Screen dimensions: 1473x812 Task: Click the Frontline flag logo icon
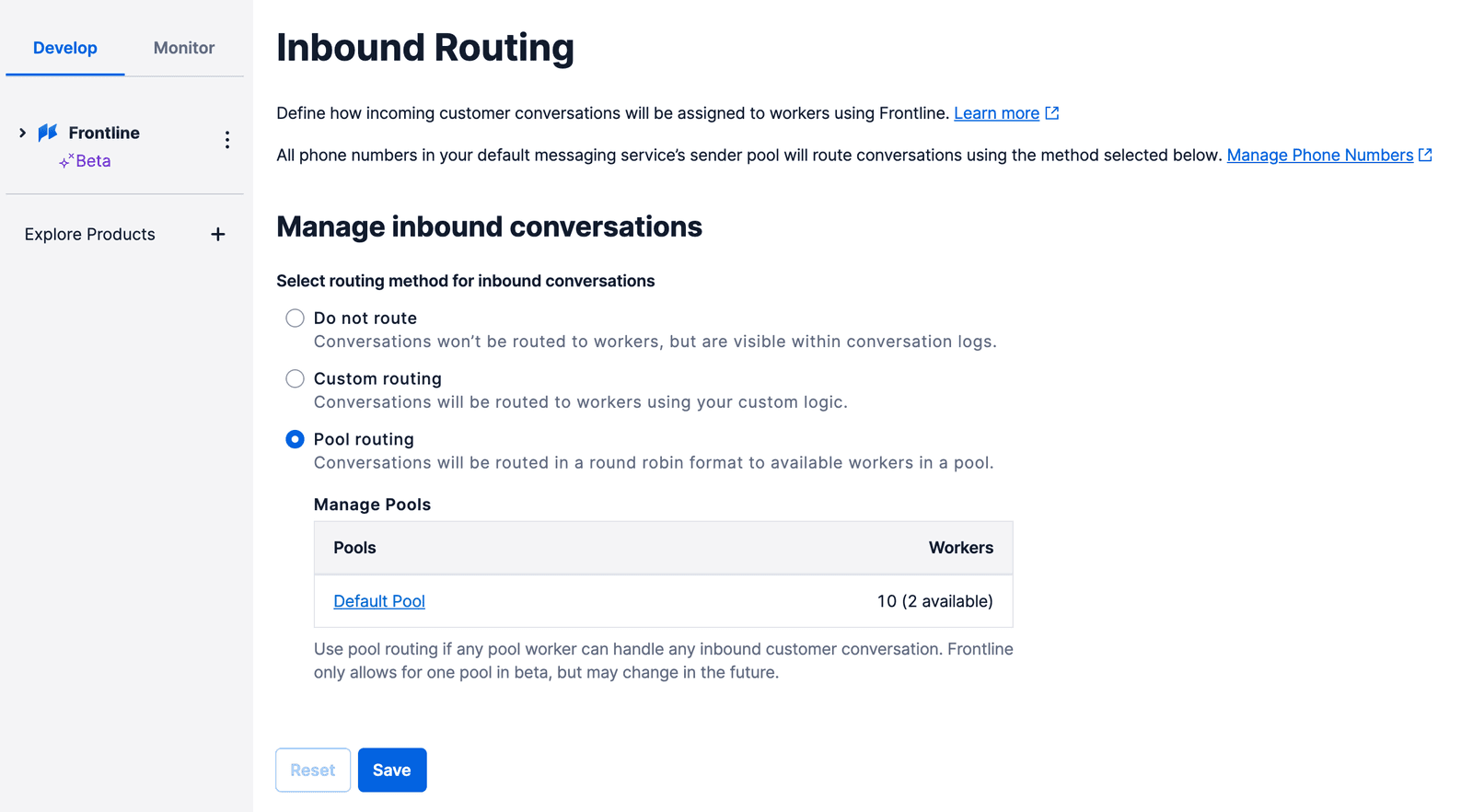(48, 133)
